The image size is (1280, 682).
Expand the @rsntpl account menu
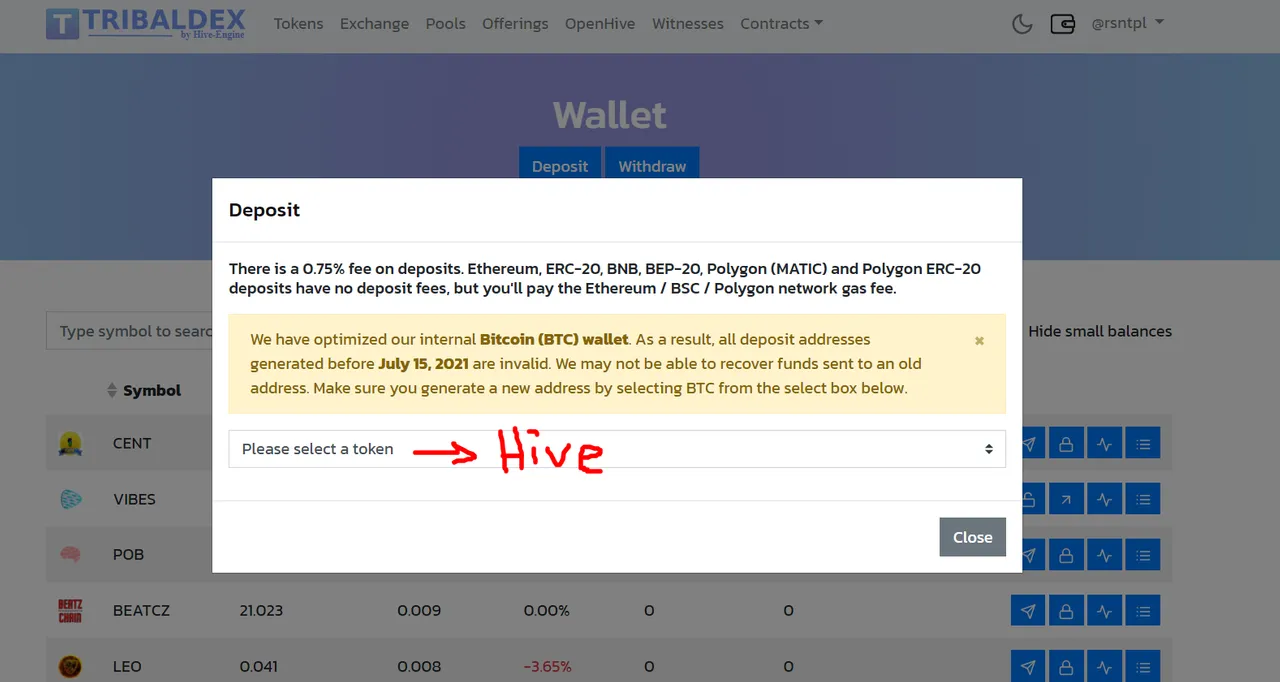coord(1127,23)
